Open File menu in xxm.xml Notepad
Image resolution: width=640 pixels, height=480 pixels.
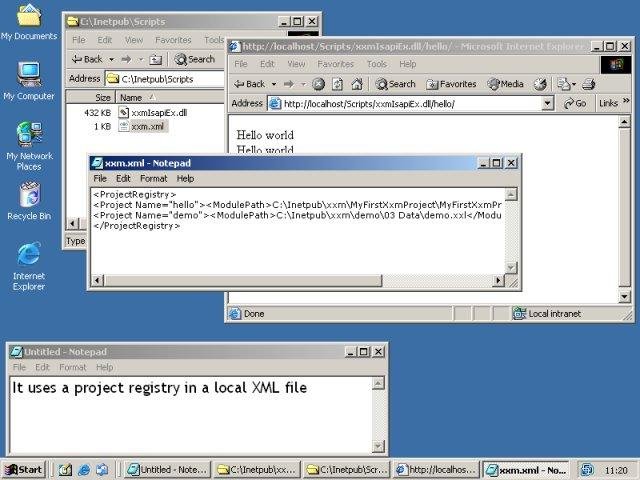pyautogui.click(x=100, y=179)
